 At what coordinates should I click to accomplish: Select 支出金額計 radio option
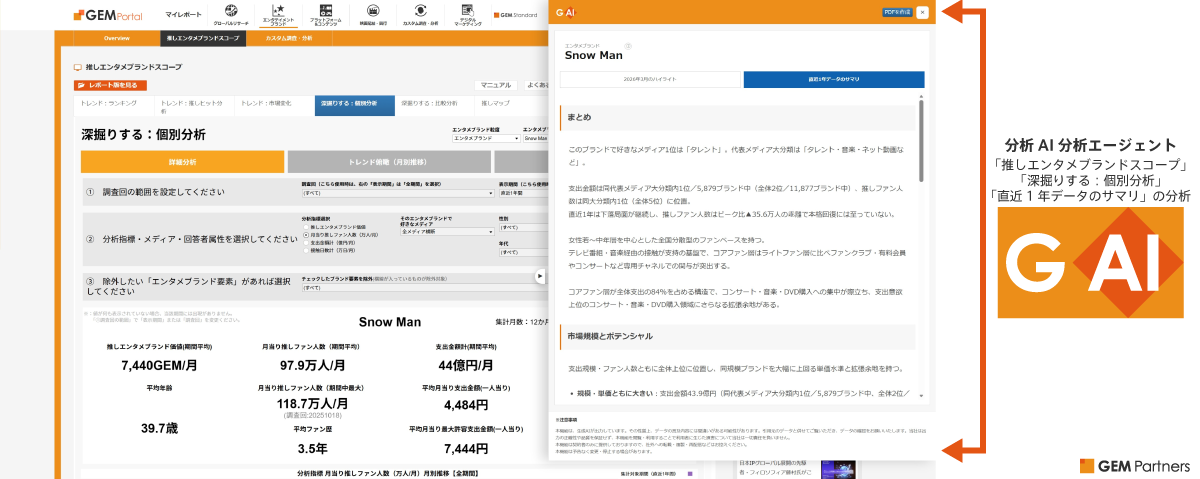point(305,241)
